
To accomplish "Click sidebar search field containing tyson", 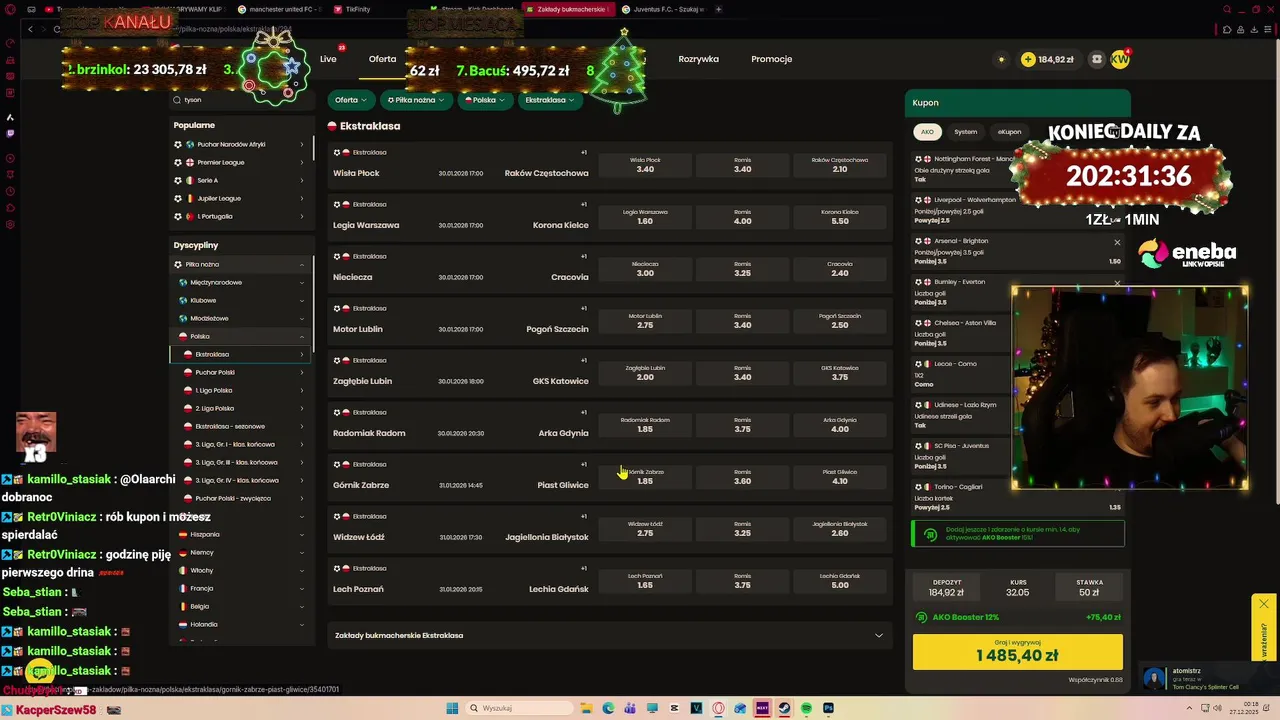I will [x=240, y=99].
